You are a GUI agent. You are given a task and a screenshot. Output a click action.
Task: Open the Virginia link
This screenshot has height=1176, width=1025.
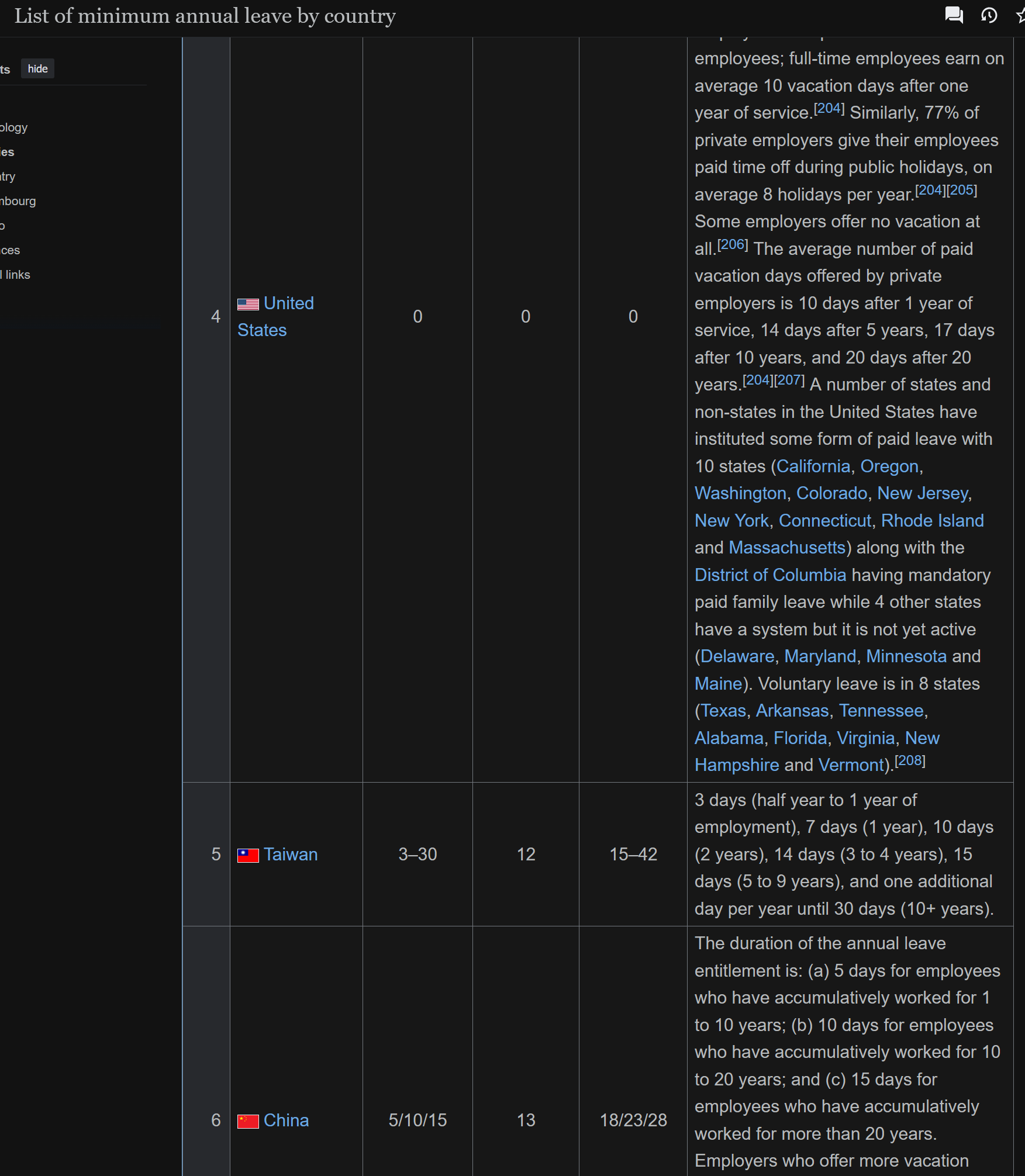coord(866,738)
